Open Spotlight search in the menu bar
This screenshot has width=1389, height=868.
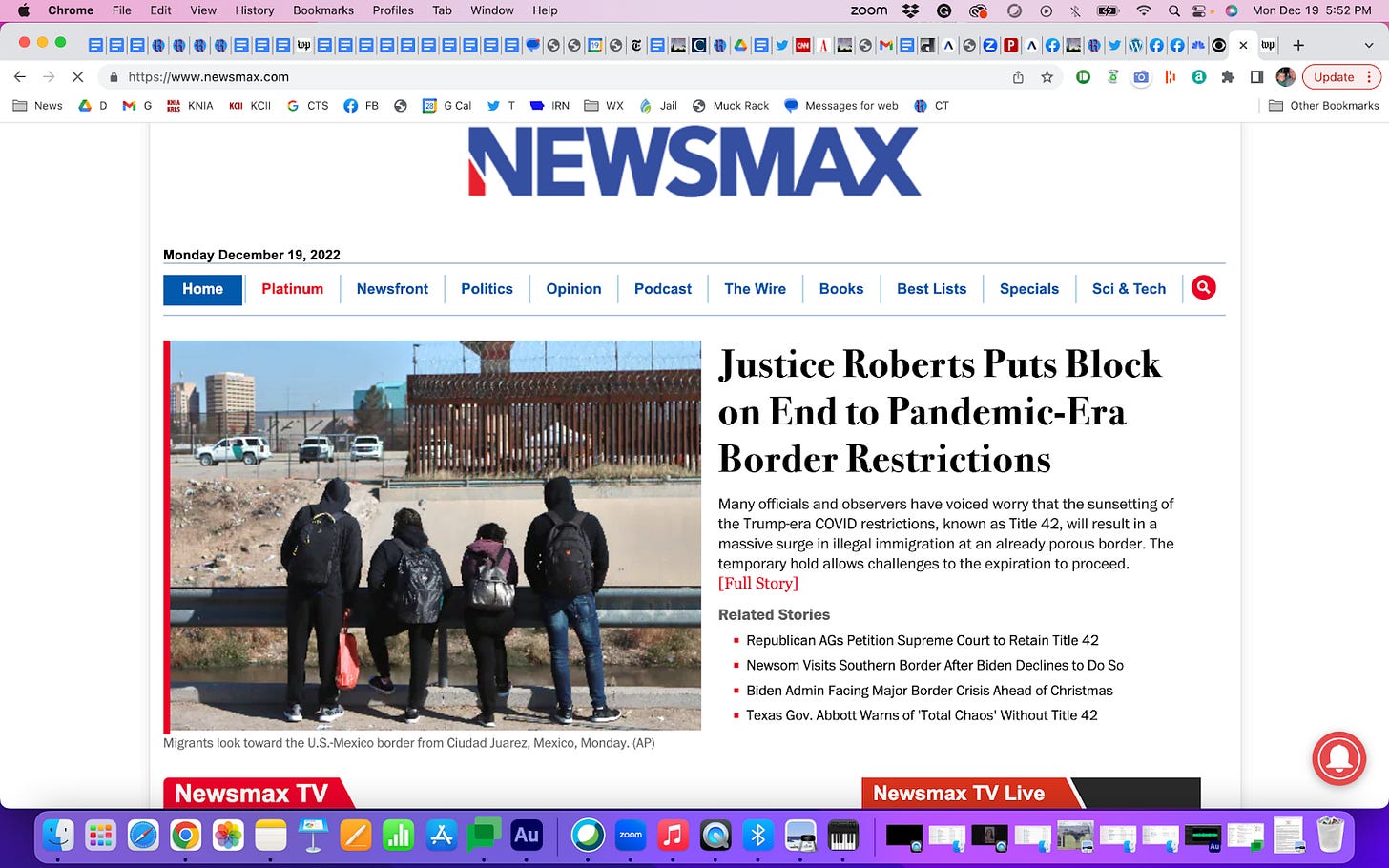(x=1173, y=10)
